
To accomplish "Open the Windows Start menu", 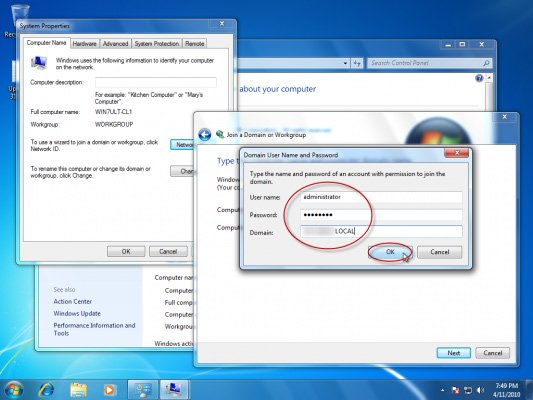I will (14, 389).
